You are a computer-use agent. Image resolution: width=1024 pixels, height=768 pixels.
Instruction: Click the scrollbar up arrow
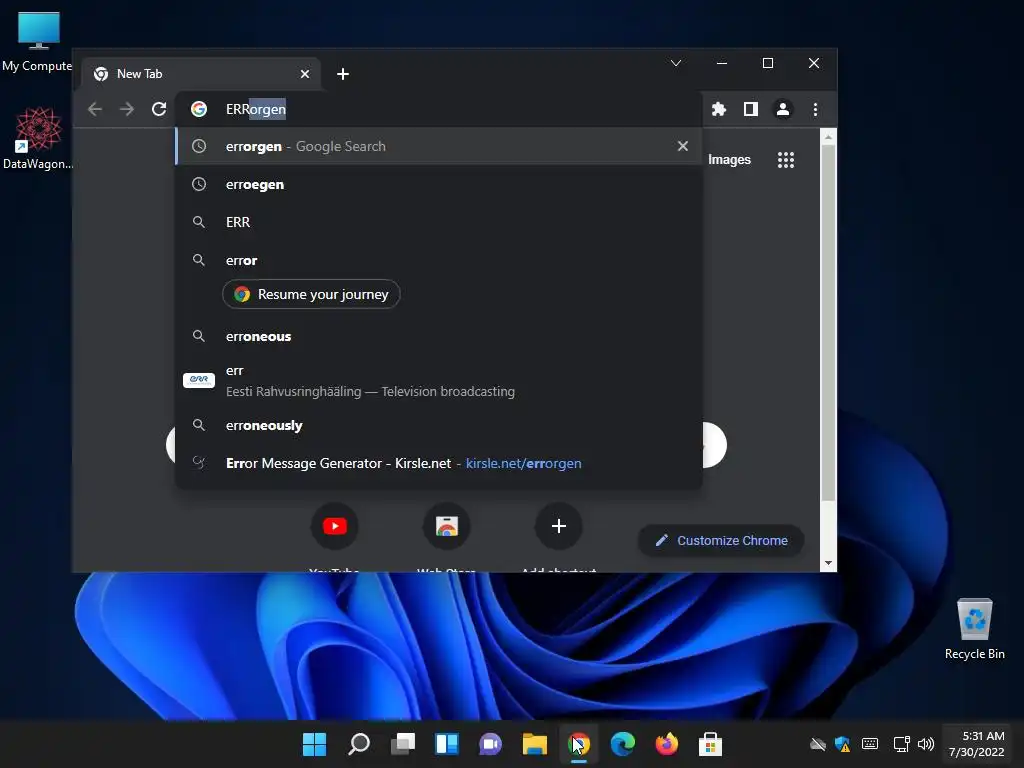click(x=828, y=137)
